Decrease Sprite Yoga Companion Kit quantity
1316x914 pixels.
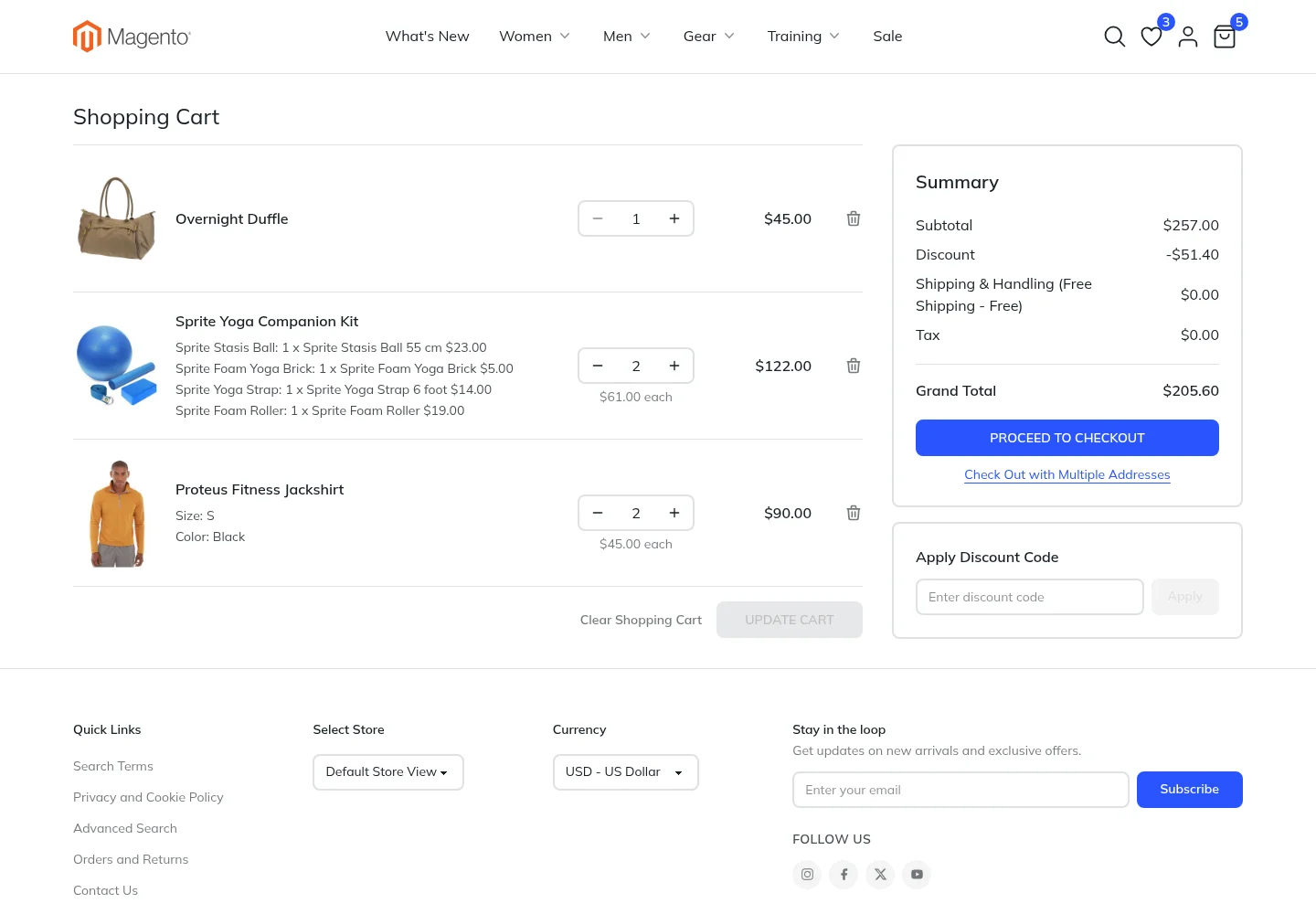pyautogui.click(x=598, y=366)
